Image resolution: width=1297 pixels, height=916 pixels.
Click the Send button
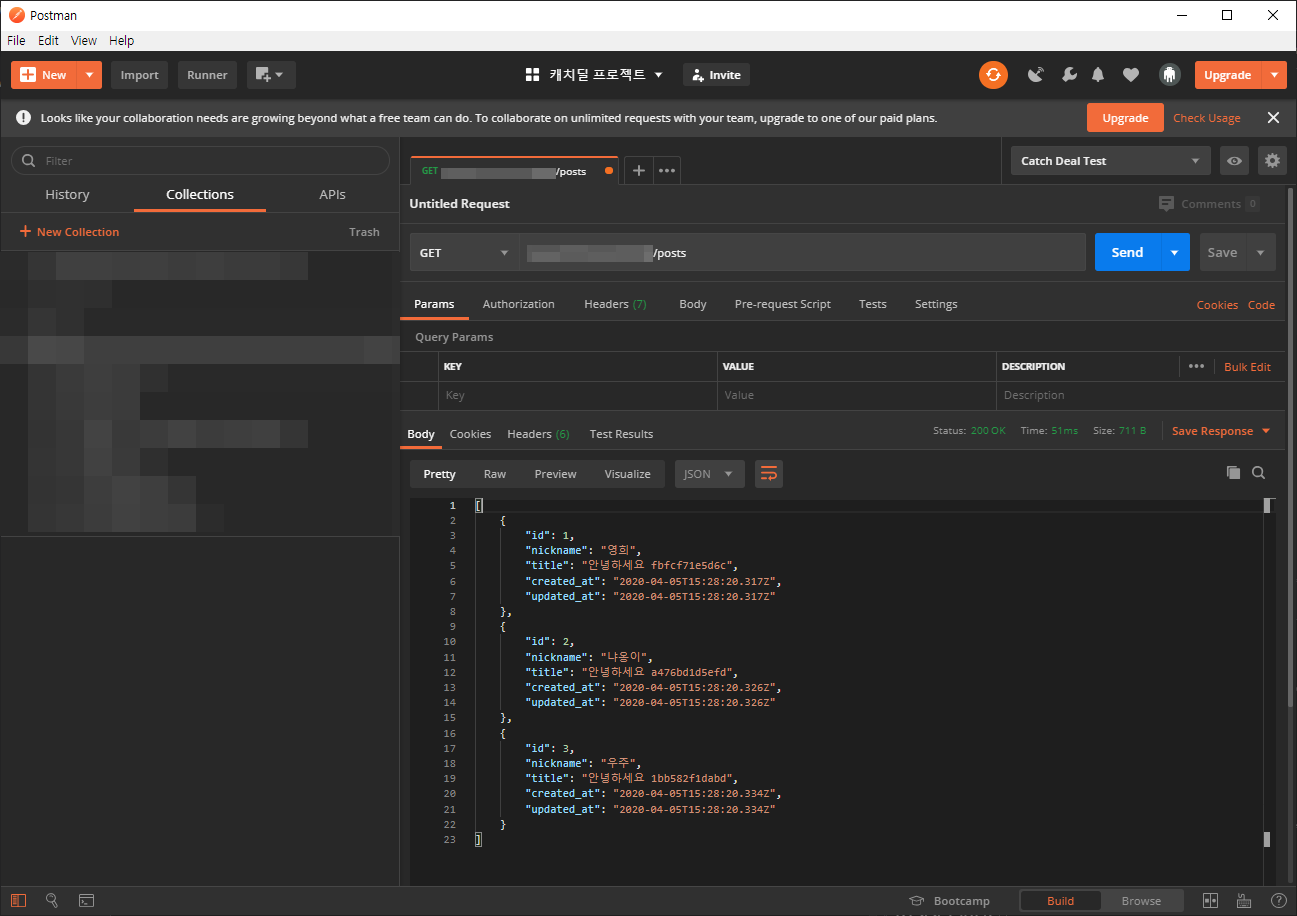pos(1127,253)
